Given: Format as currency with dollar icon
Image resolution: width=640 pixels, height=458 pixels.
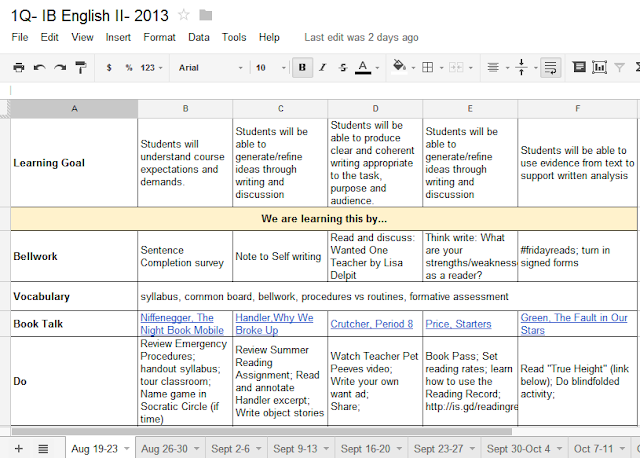Looking at the screenshot, I should (109, 68).
